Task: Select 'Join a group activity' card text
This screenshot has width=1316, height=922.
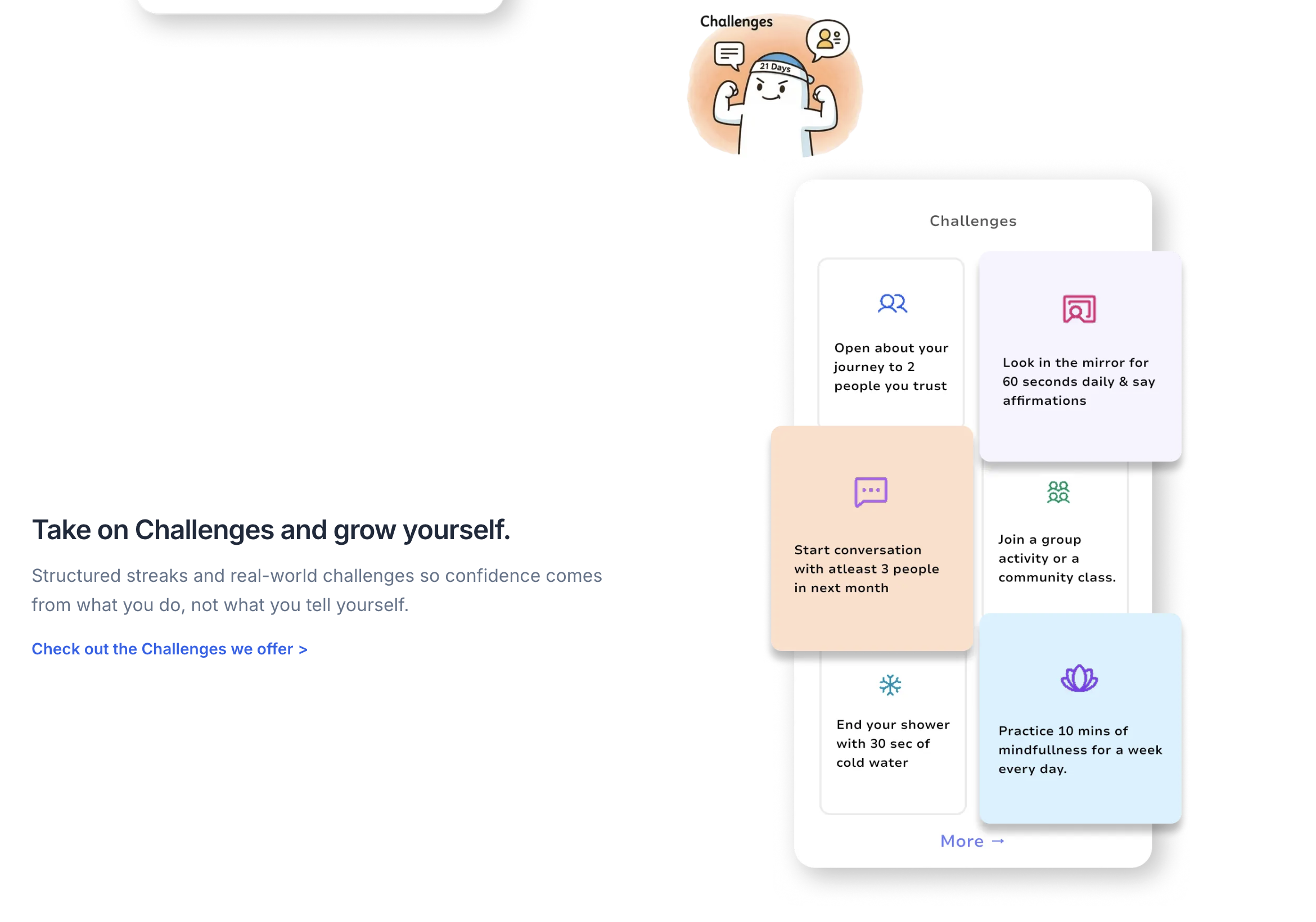Action: (x=1057, y=558)
